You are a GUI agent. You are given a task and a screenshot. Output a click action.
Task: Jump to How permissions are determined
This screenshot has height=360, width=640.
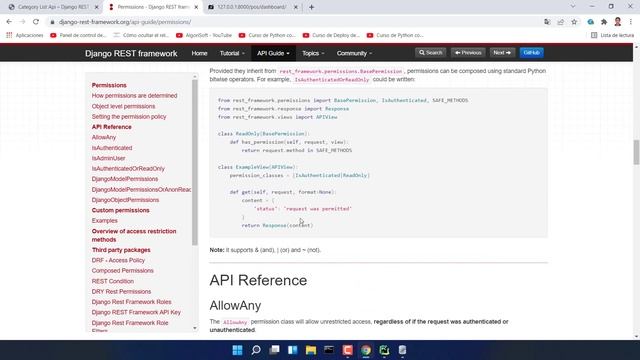tap(134, 96)
